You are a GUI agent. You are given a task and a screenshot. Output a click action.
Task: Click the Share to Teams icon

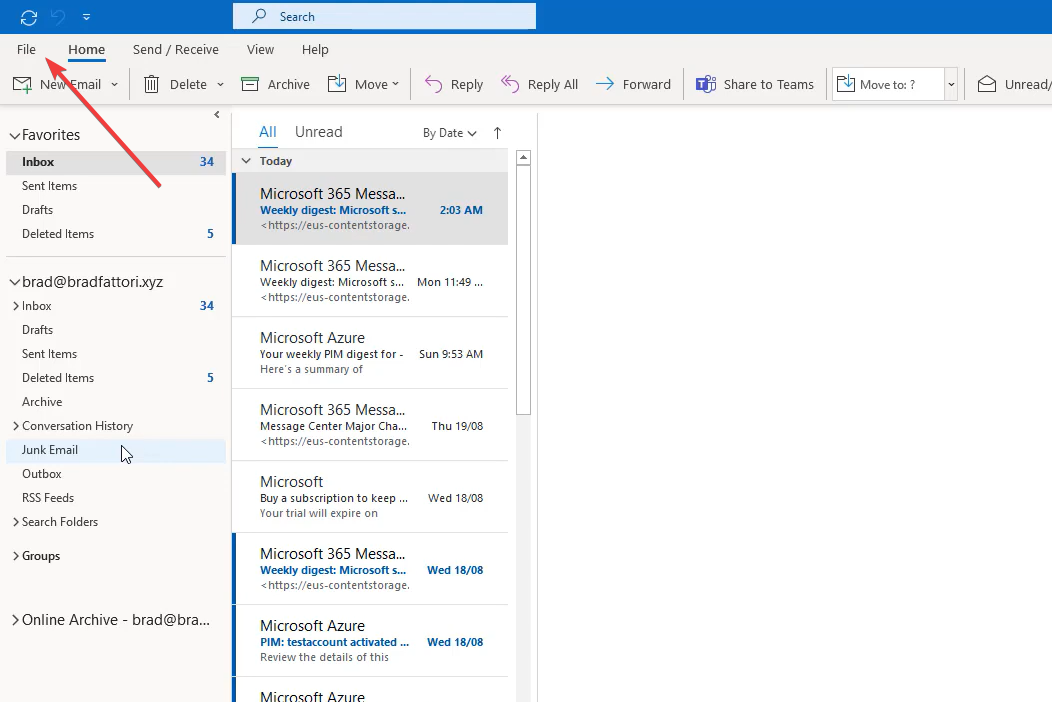(706, 85)
